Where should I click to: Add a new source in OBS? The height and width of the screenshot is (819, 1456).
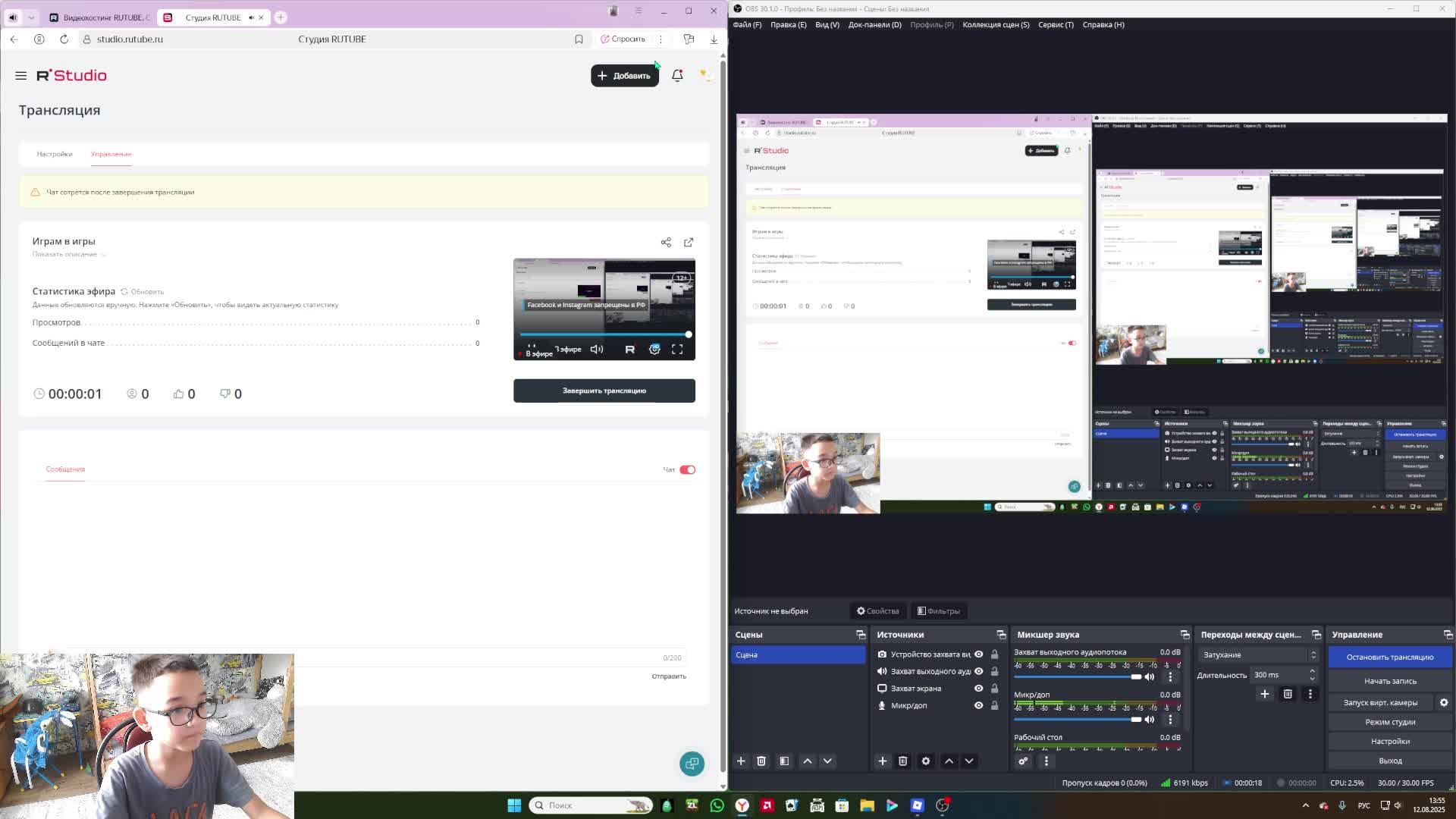pos(882,761)
